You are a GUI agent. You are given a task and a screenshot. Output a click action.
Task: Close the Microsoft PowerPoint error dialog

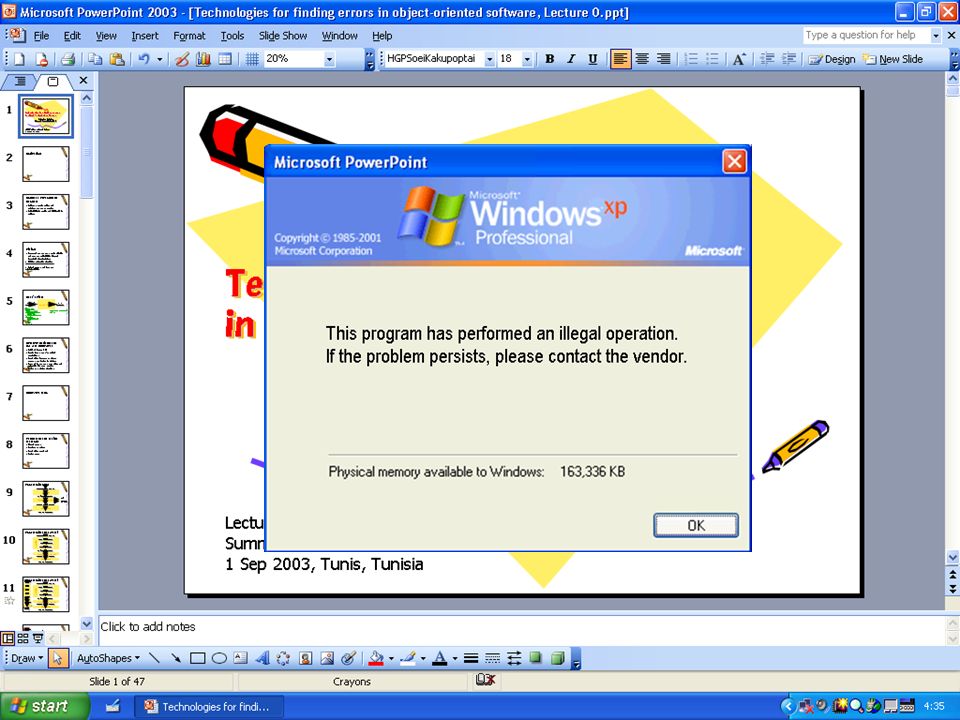tap(734, 162)
